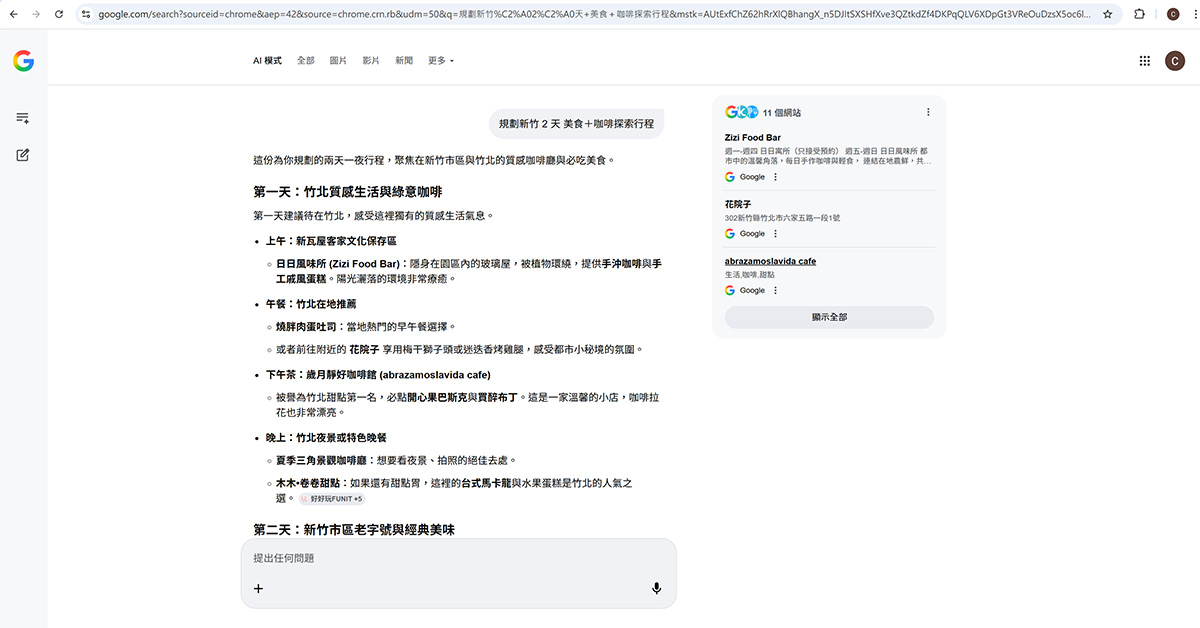
Task: Open the 更多 dropdown in search tabs
Action: [440, 60]
